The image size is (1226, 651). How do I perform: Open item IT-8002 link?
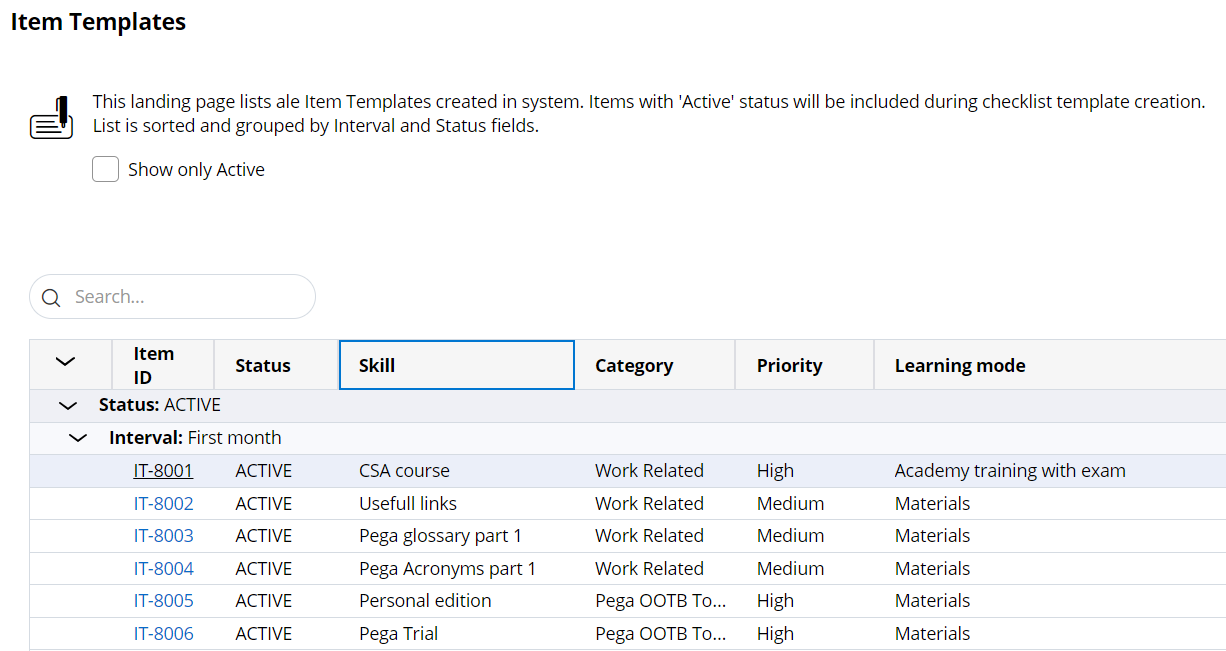163,504
